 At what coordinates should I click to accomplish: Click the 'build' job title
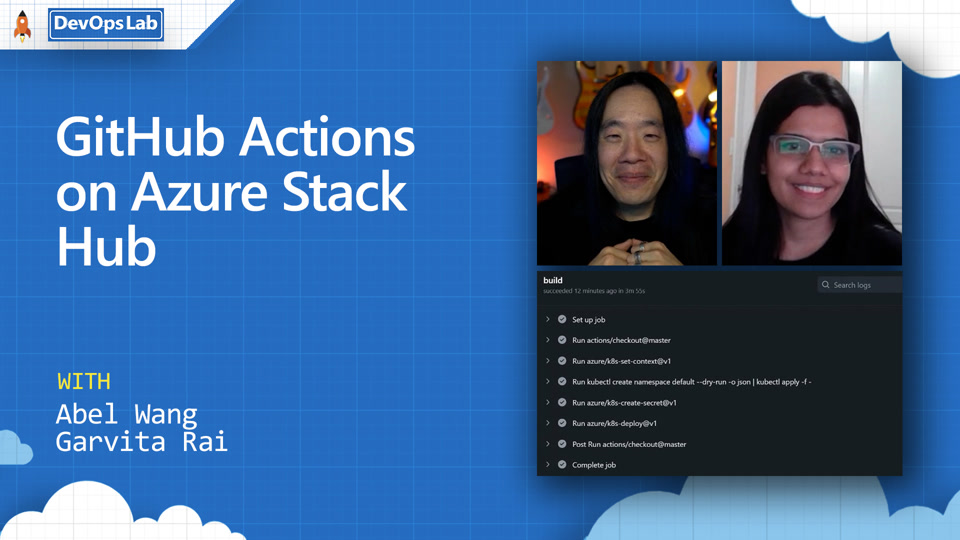pyautogui.click(x=553, y=280)
